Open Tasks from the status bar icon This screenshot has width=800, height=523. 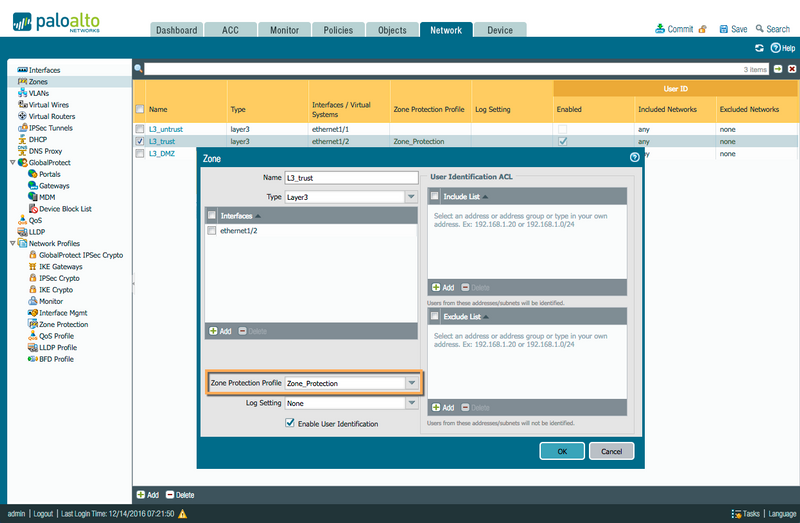coord(736,514)
